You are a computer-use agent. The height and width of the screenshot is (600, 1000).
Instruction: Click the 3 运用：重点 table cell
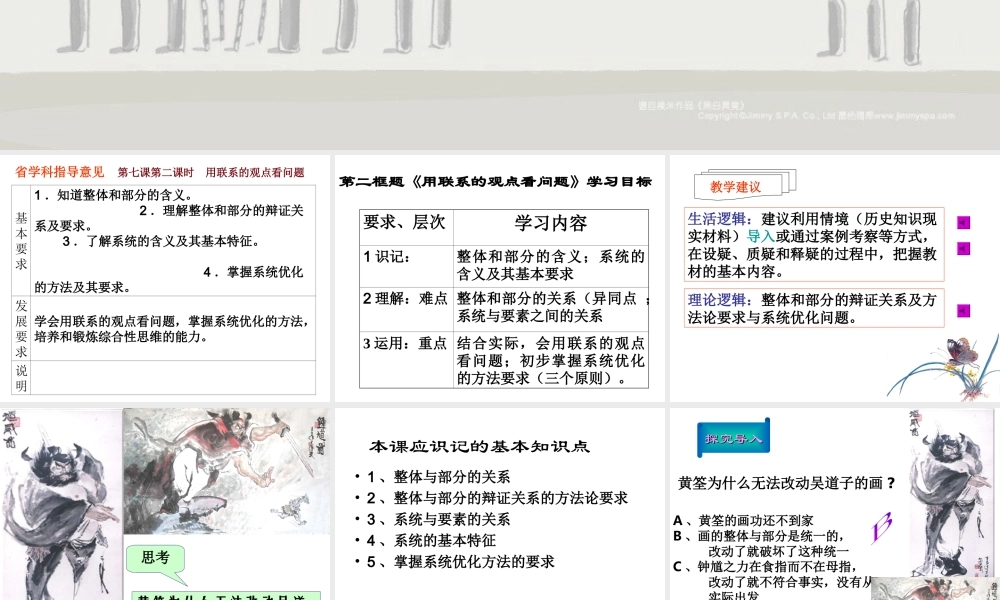click(x=406, y=360)
